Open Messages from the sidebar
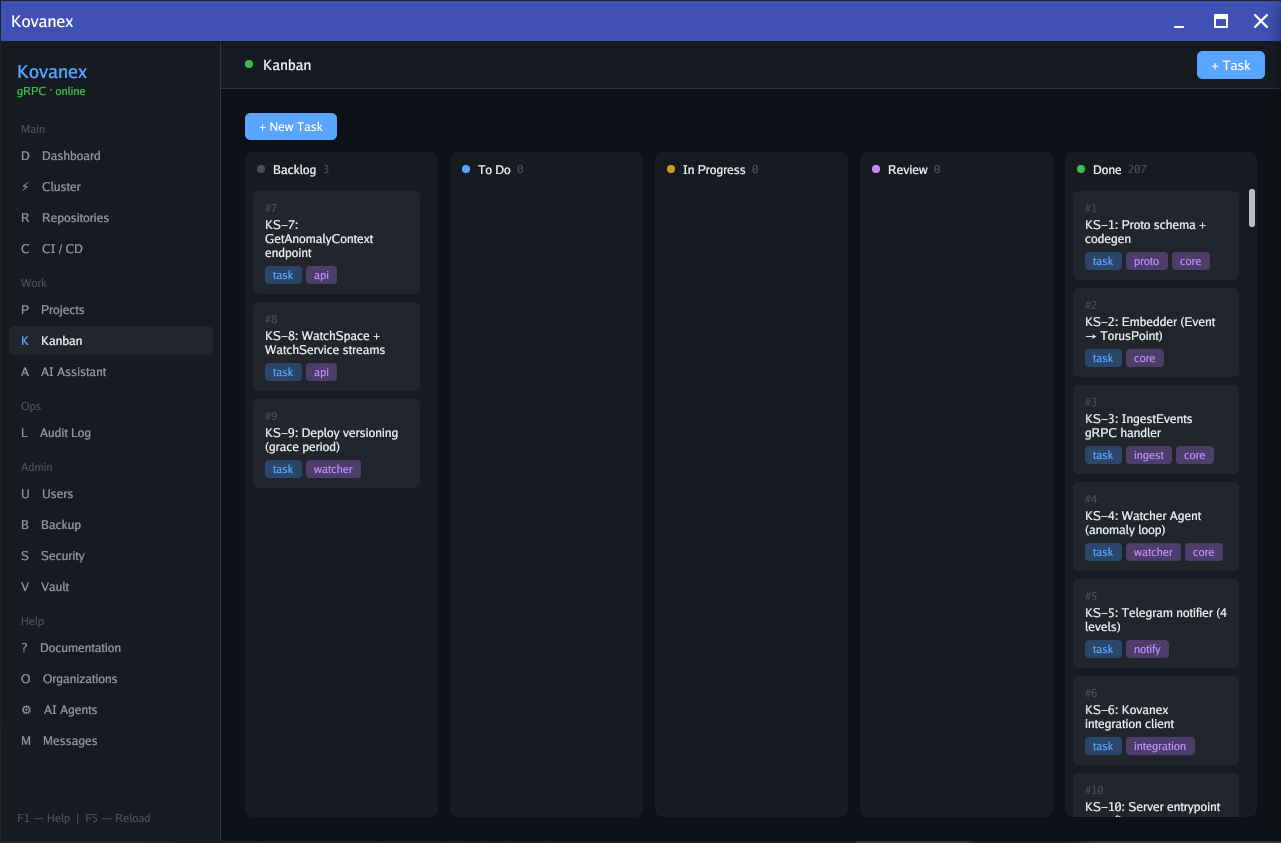The width and height of the screenshot is (1281, 843). (x=68, y=740)
